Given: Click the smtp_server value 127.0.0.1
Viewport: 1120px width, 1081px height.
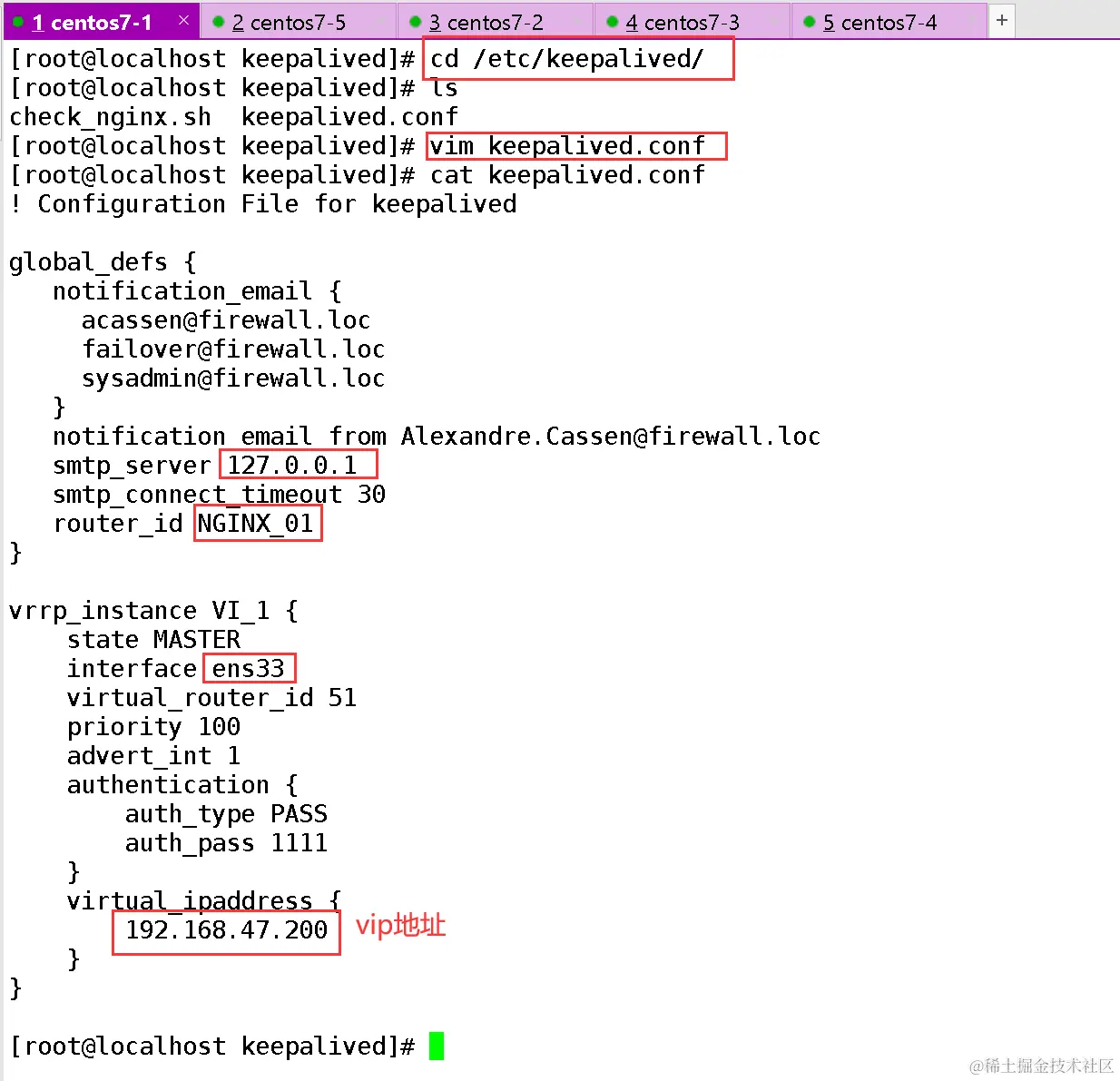Looking at the screenshot, I should pyautogui.click(x=292, y=466).
